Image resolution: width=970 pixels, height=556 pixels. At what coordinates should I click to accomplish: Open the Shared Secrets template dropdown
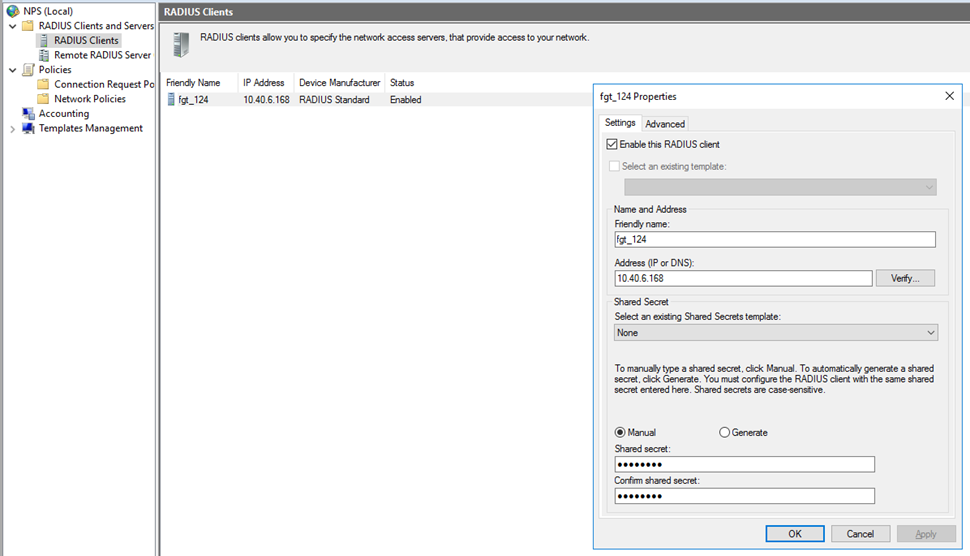pos(930,332)
